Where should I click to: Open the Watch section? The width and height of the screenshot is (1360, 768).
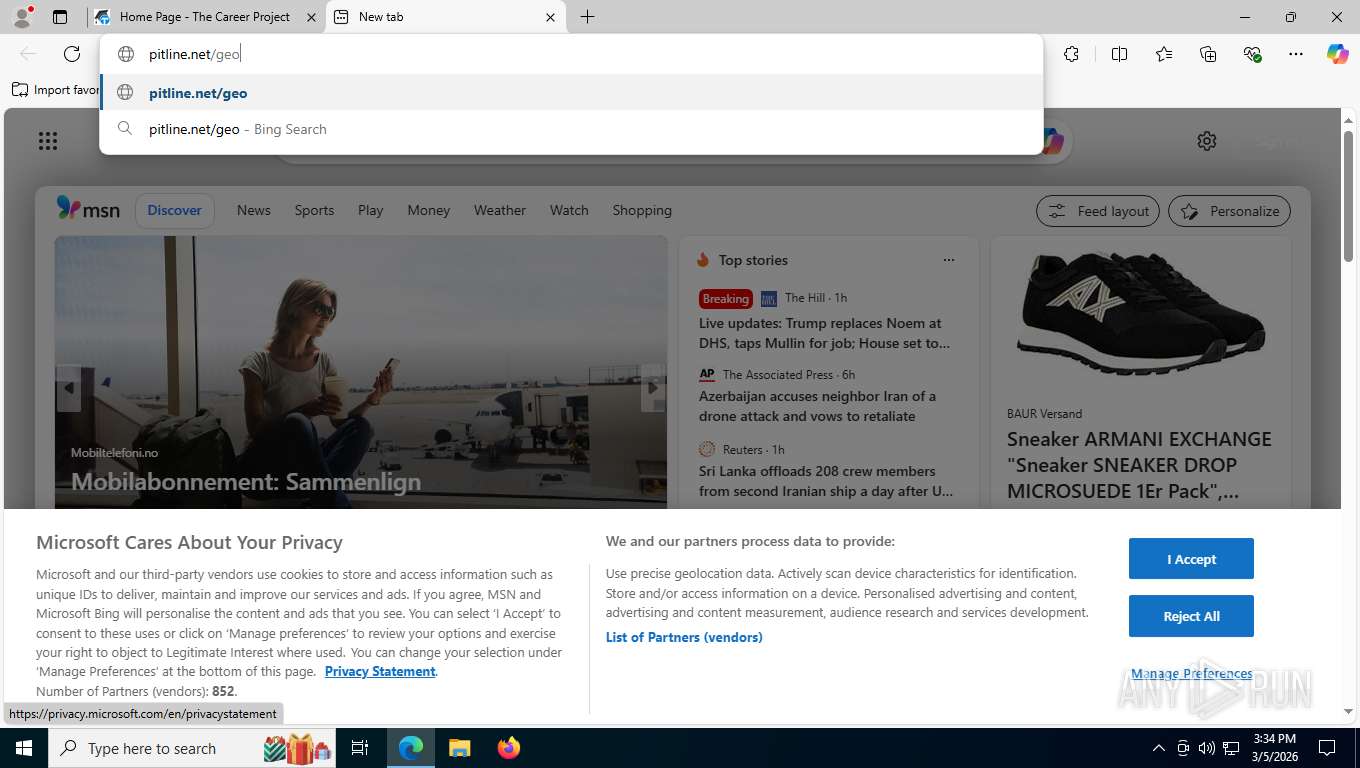[569, 210]
